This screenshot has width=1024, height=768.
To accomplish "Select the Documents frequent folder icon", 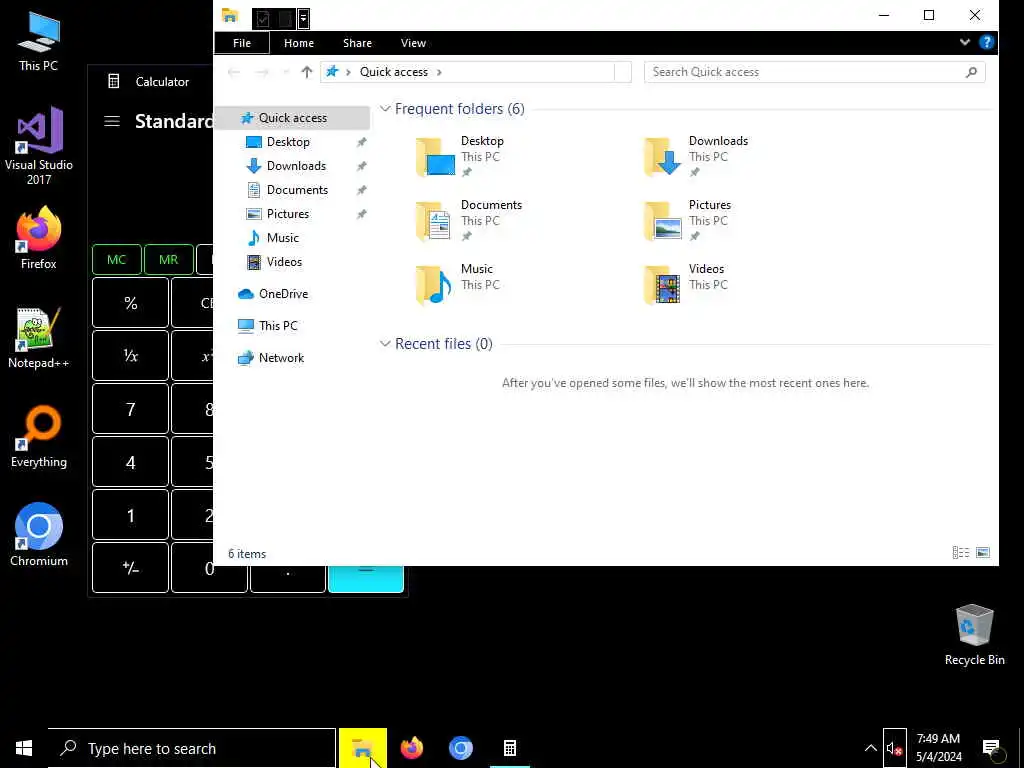I will point(436,221).
